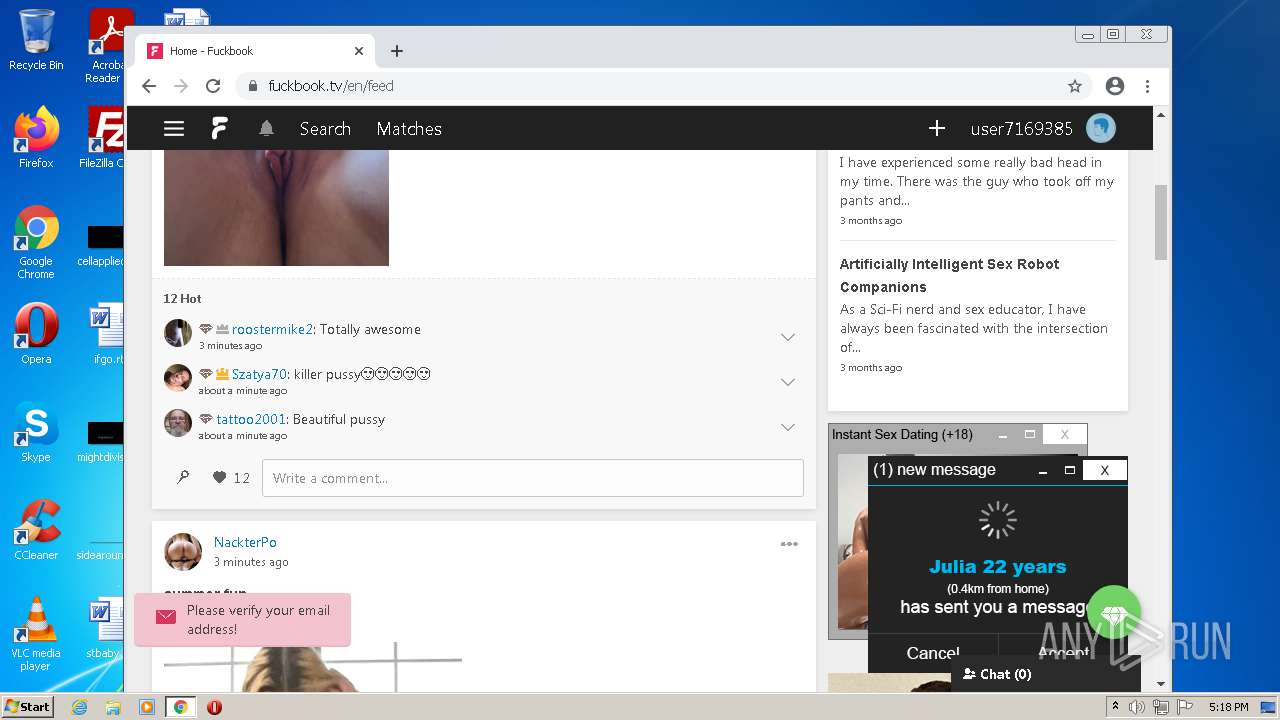Click the 12 Hot label

tap(182, 298)
